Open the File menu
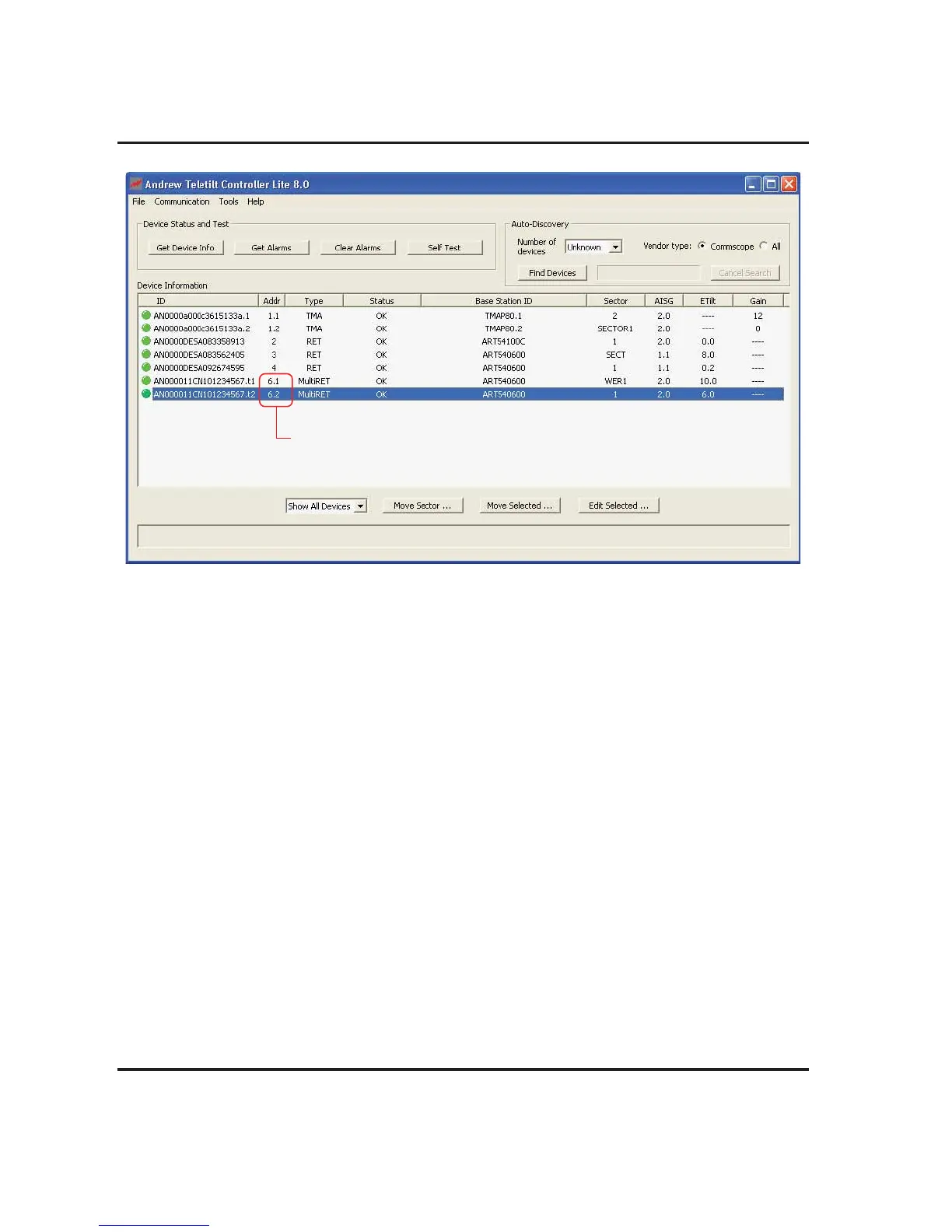The image size is (952, 1232). coord(138,201)
